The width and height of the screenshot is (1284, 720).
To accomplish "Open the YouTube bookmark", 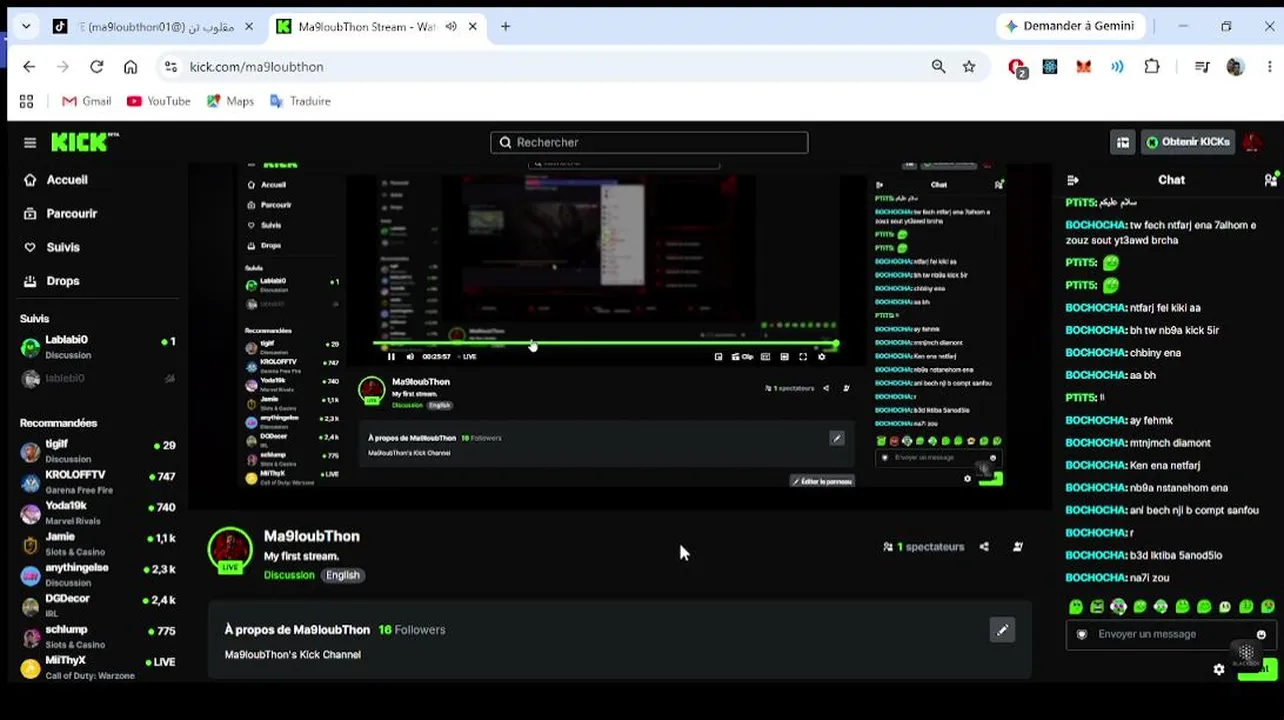I will tap(158, 101).
